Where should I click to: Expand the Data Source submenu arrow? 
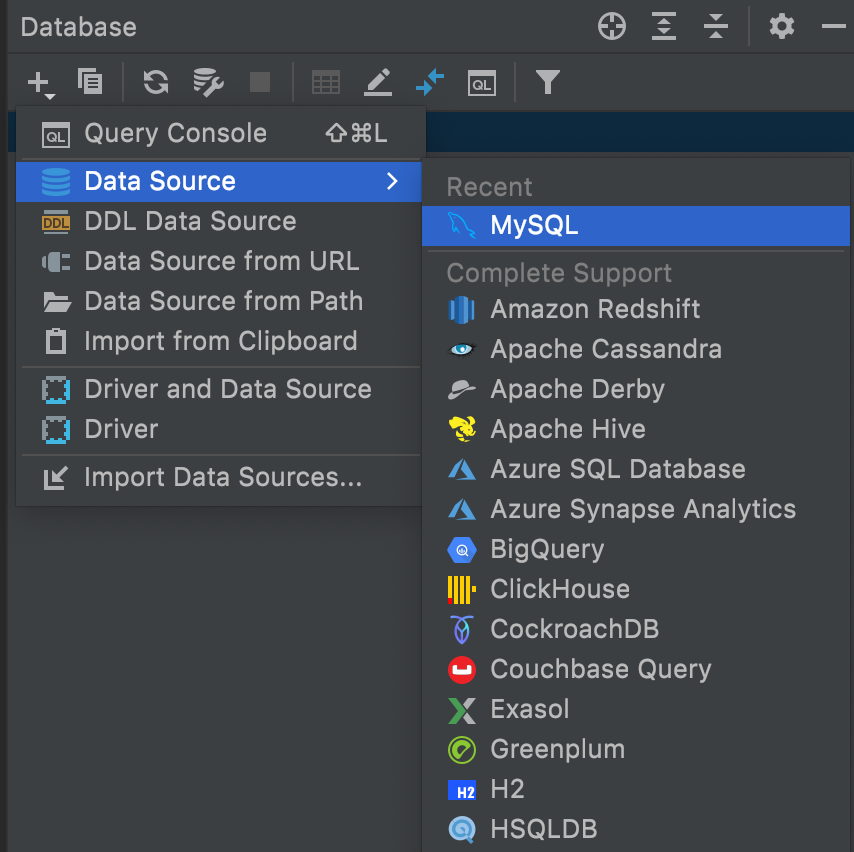(x=392, y=181)
